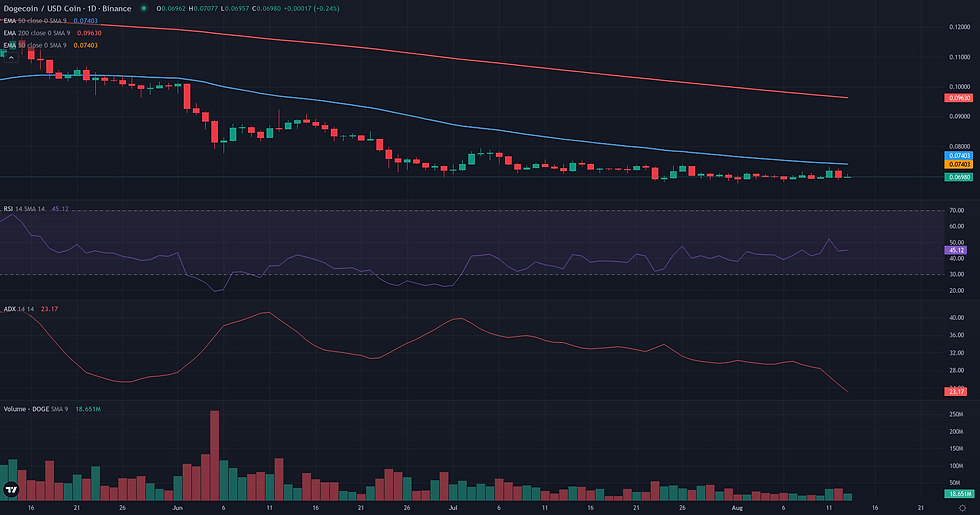Click the 100M volume axis label
The image size is (980, 515).
point(956,466)
